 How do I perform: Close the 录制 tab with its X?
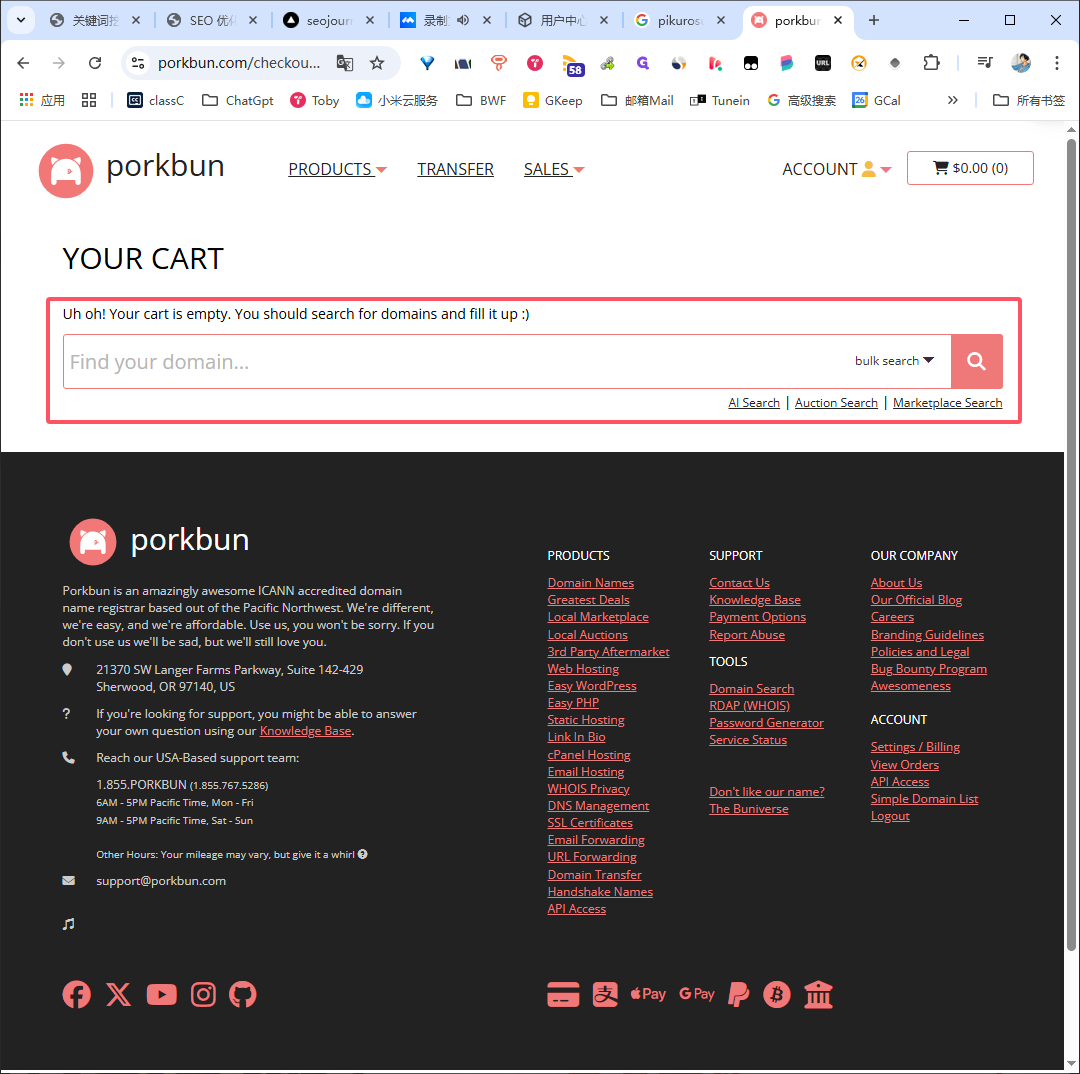tap(487, 21)
